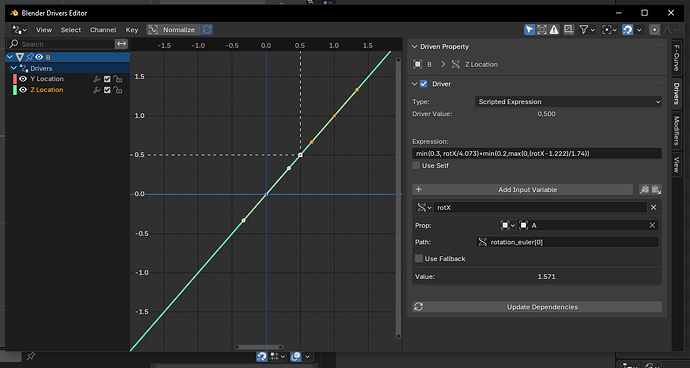Uncheck the Z Location mute checkbox

point(107,90)
